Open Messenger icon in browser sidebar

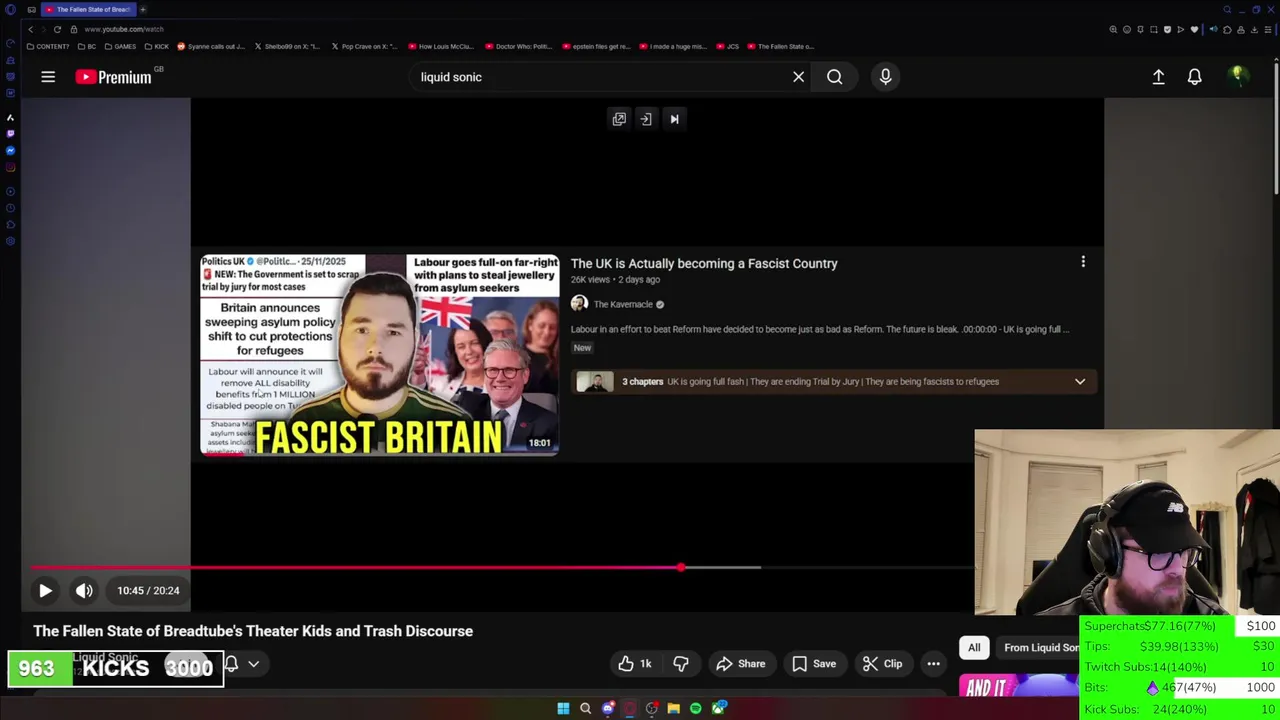[x=10, y=151]
